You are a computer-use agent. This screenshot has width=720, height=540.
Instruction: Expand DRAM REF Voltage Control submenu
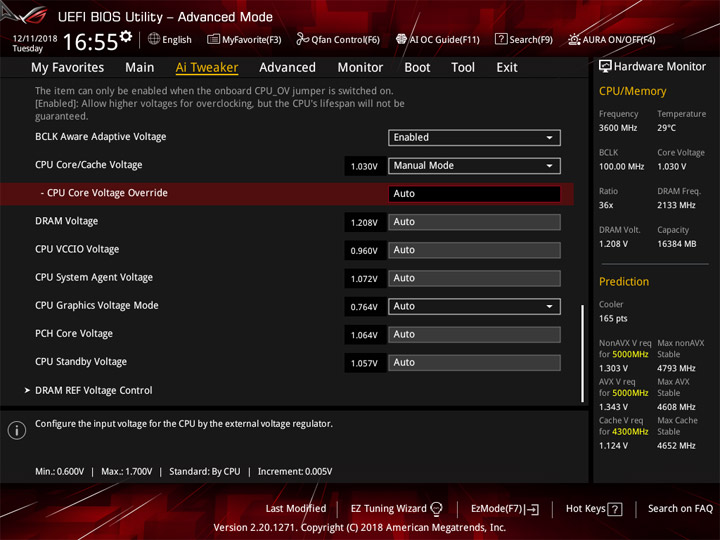point(93,390)
